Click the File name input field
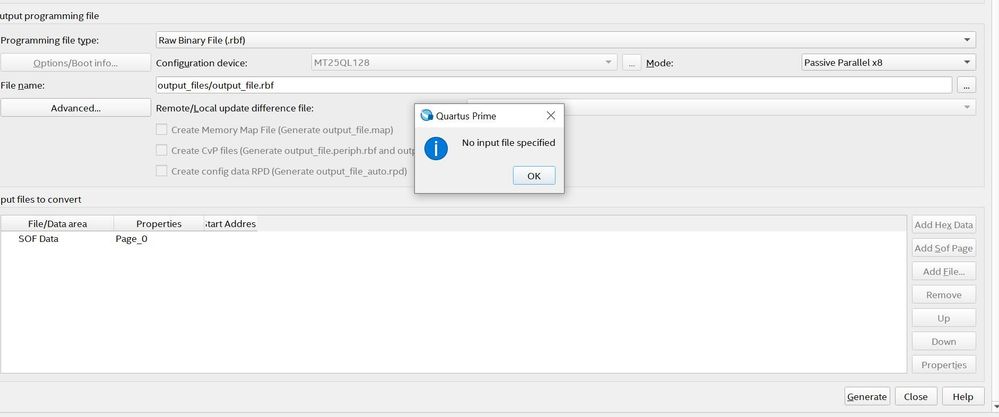 (x=554, y=85)
